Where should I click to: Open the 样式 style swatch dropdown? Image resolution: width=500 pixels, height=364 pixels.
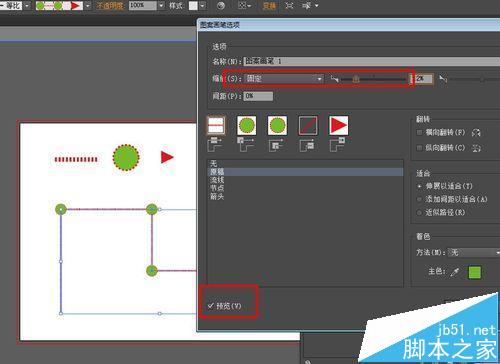tap(202, 6)
